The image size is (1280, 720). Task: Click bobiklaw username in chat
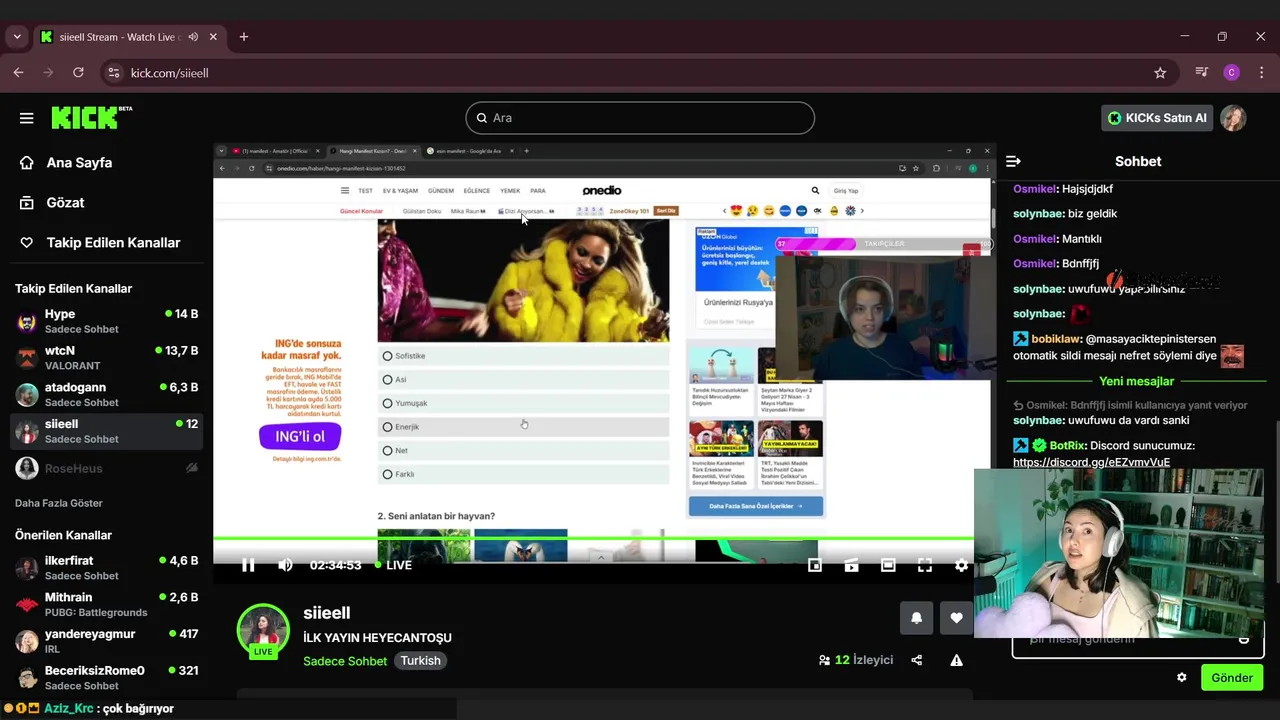click(1056, 339)
